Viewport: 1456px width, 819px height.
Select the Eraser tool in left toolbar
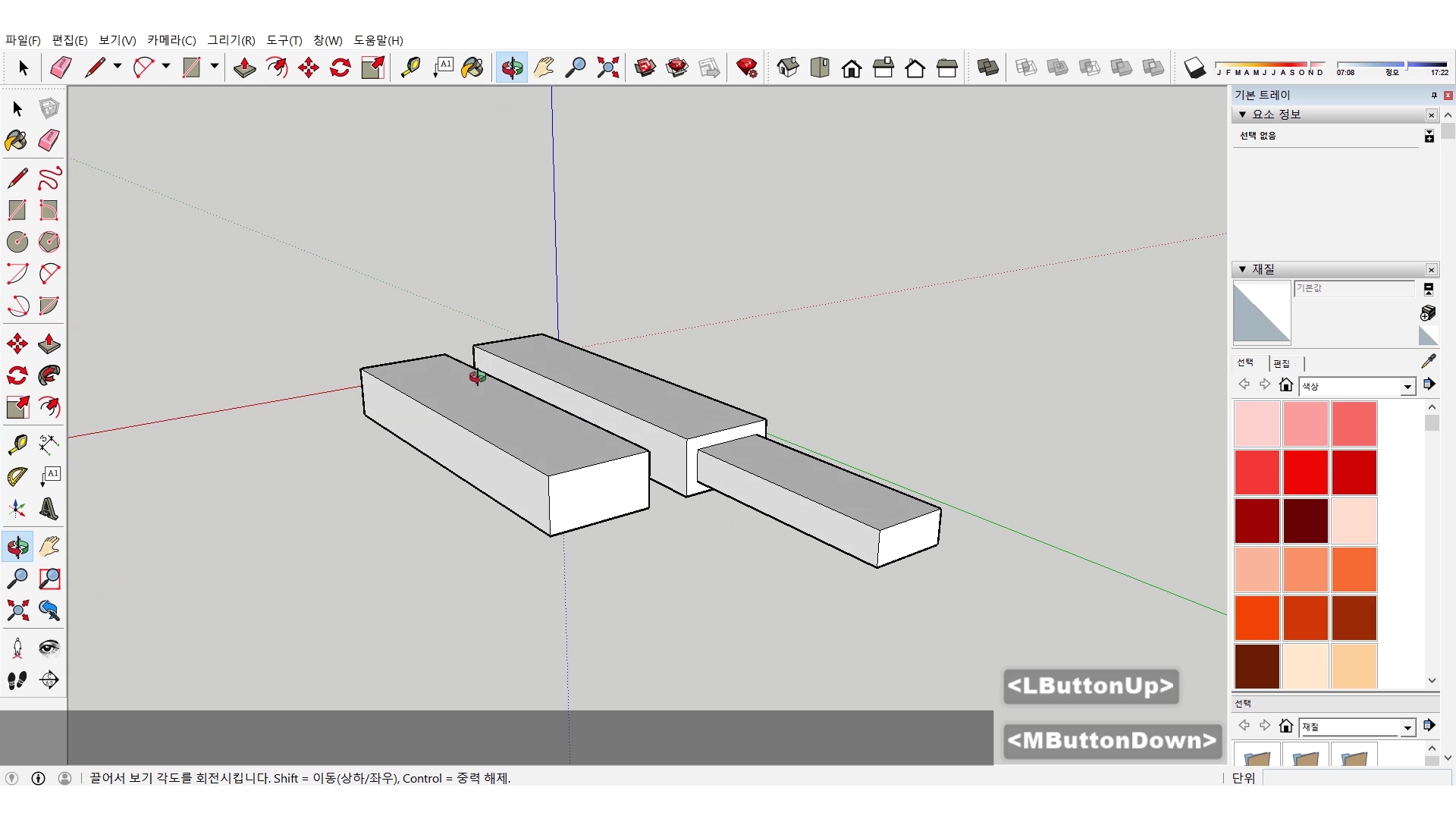click(x=49, y=140)
